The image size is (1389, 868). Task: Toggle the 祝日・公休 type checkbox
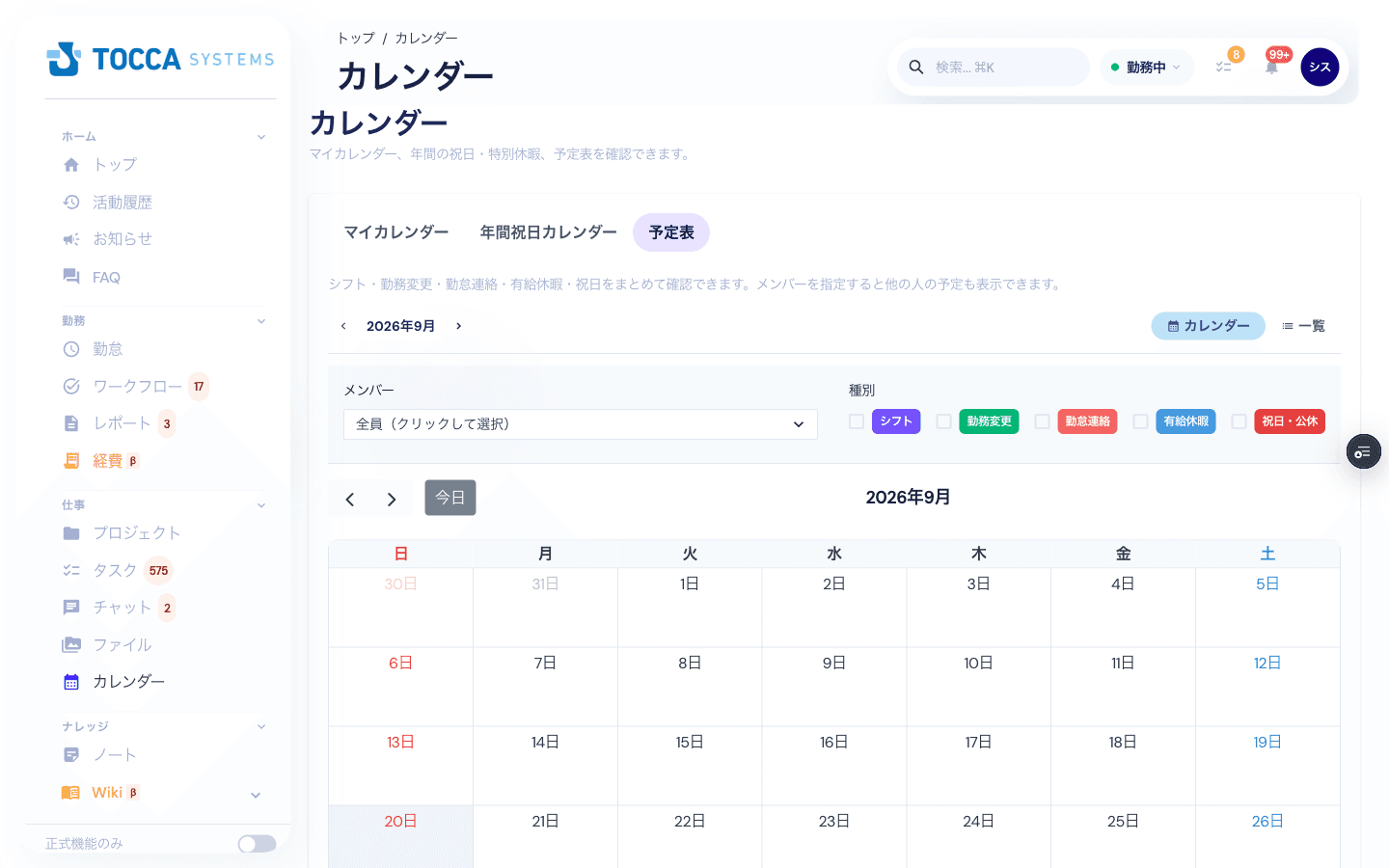point(1239,421)
